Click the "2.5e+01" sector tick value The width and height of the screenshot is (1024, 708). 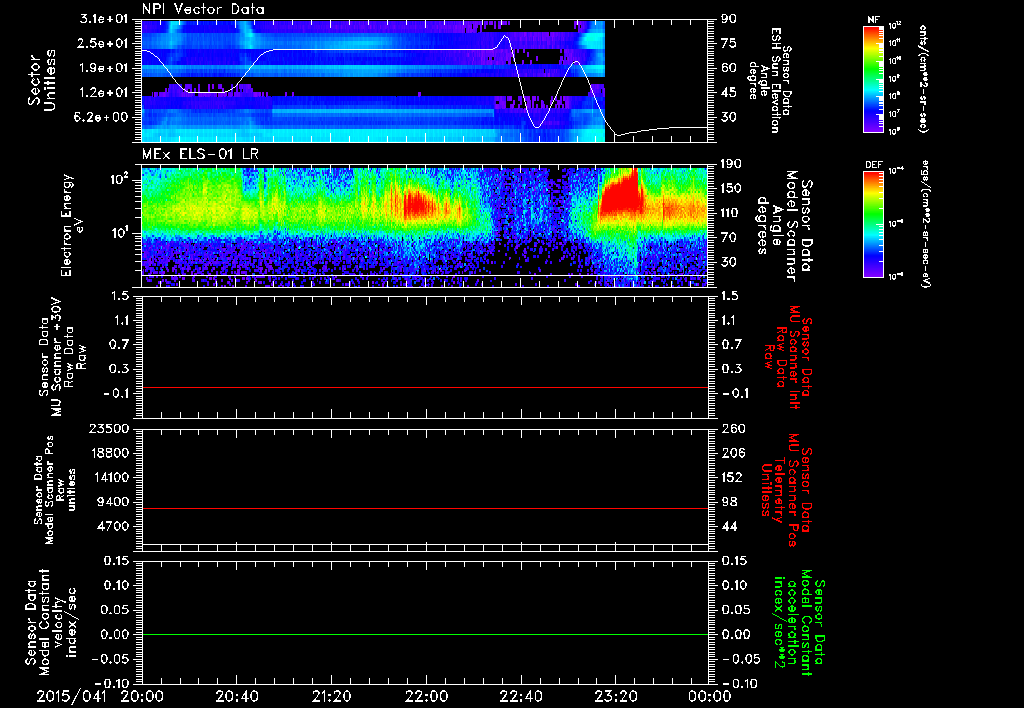(x=104, y=43)
